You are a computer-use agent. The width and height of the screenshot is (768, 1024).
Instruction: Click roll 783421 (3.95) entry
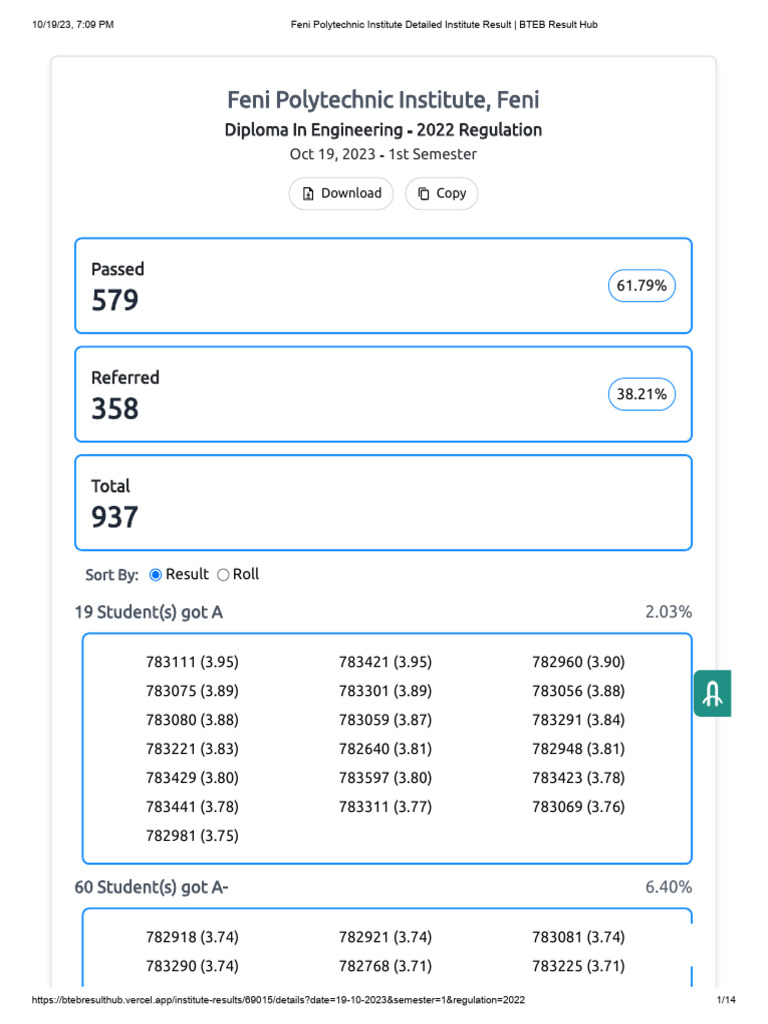[x=385, y=662]
